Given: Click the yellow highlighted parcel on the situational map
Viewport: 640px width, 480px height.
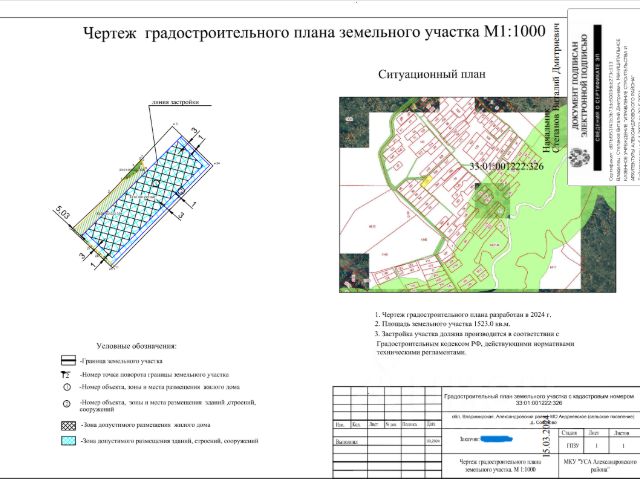Looking at the screenshot, I should tap(426, 180).
